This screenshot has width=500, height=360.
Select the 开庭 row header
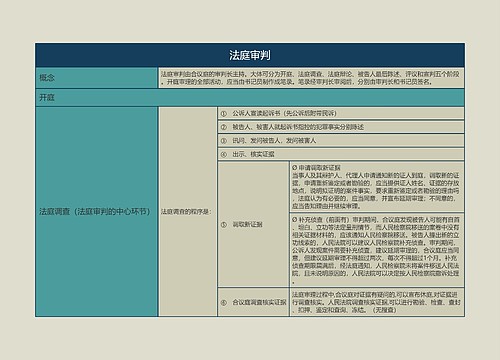pyautogui.click(x=250, y=98)
